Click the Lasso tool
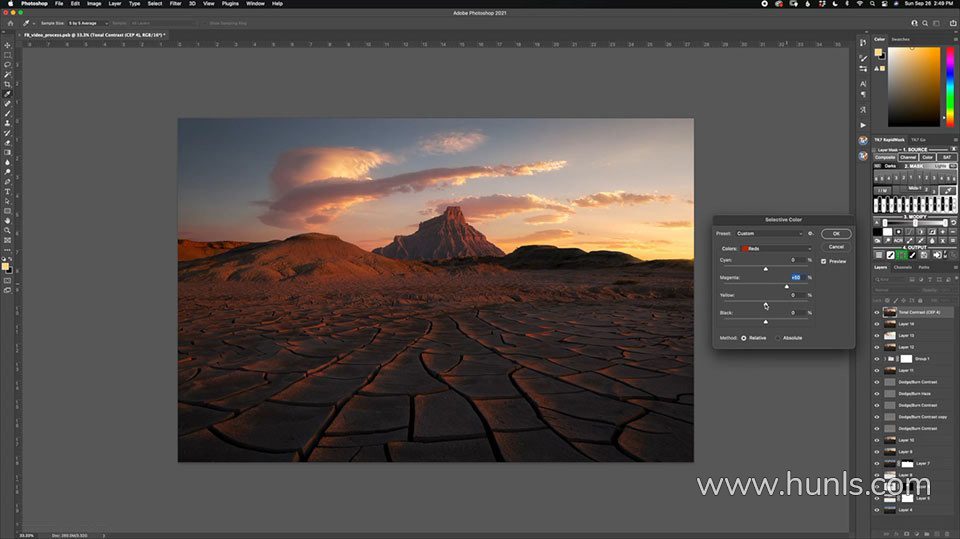This screenshot has height=539, width=960. click(x=7, y=64)
